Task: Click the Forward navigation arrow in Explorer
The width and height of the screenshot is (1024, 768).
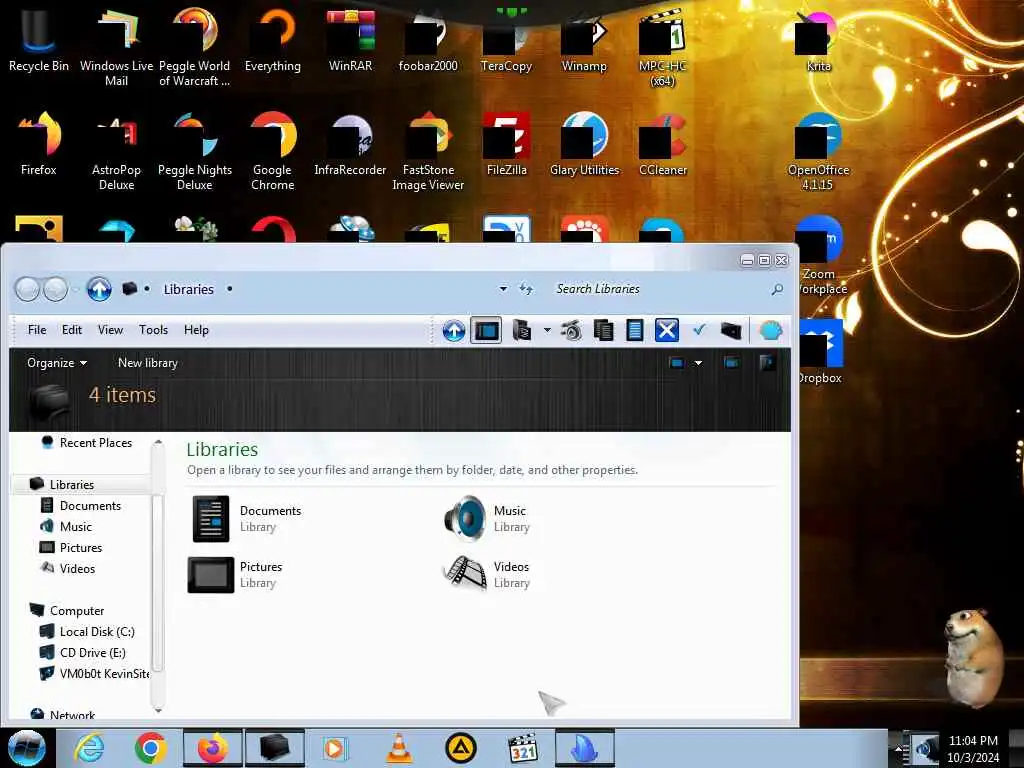Action: coord(56,289)
